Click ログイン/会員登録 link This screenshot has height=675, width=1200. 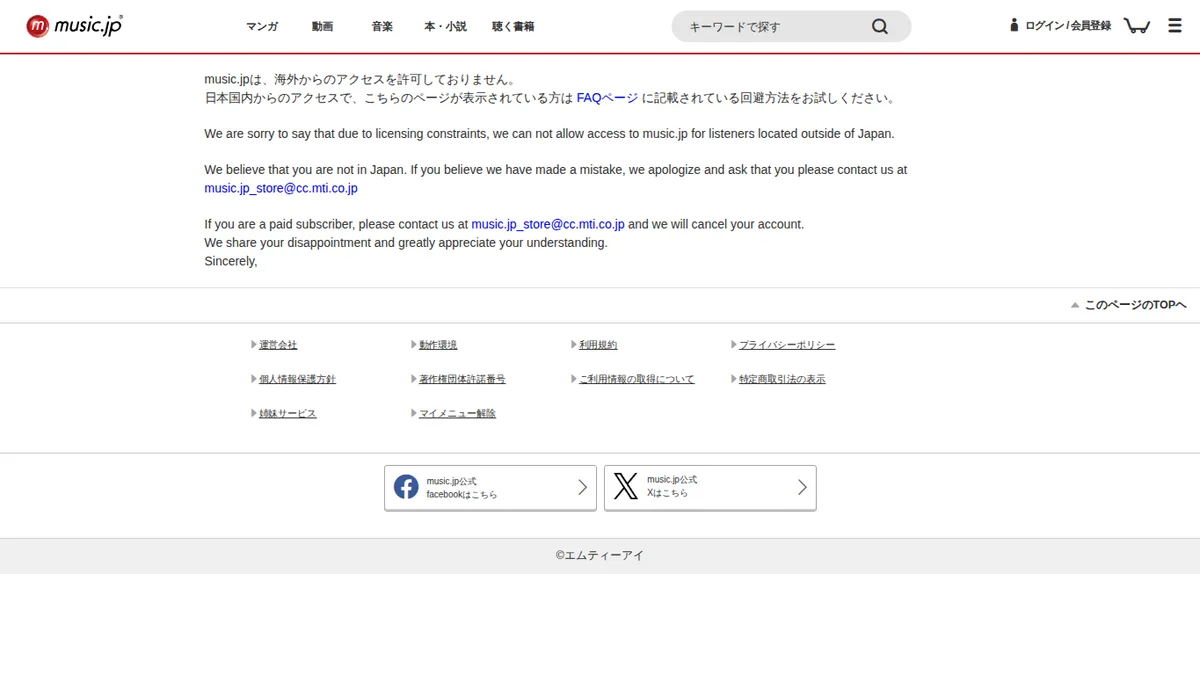(1068, 26)
